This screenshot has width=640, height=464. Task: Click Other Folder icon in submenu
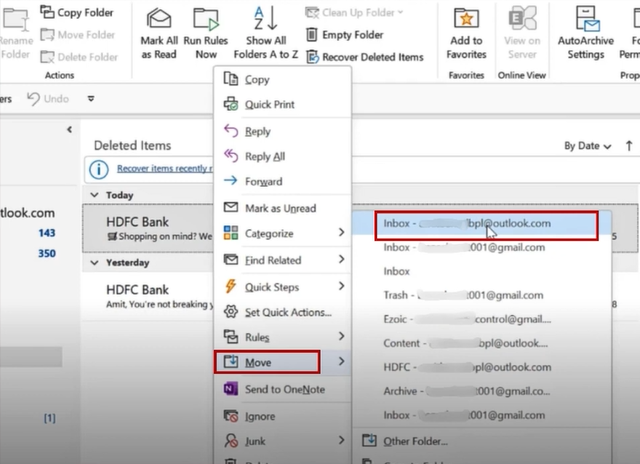pyautogui.click(x=369, y=440)
